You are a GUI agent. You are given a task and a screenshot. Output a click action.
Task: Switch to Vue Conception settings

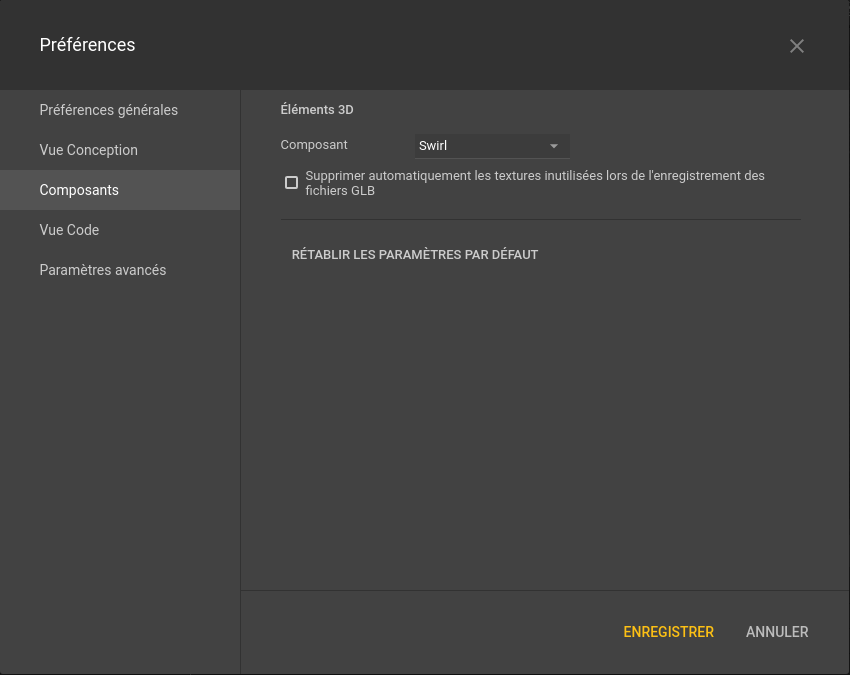(120, 150)
